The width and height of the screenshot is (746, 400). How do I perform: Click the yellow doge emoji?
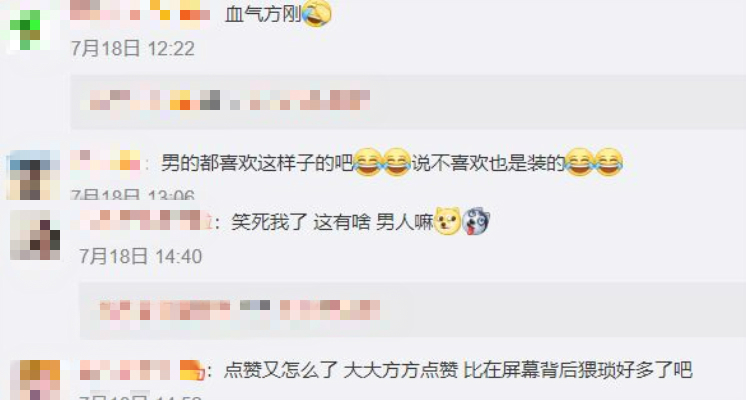click(448, 221)
